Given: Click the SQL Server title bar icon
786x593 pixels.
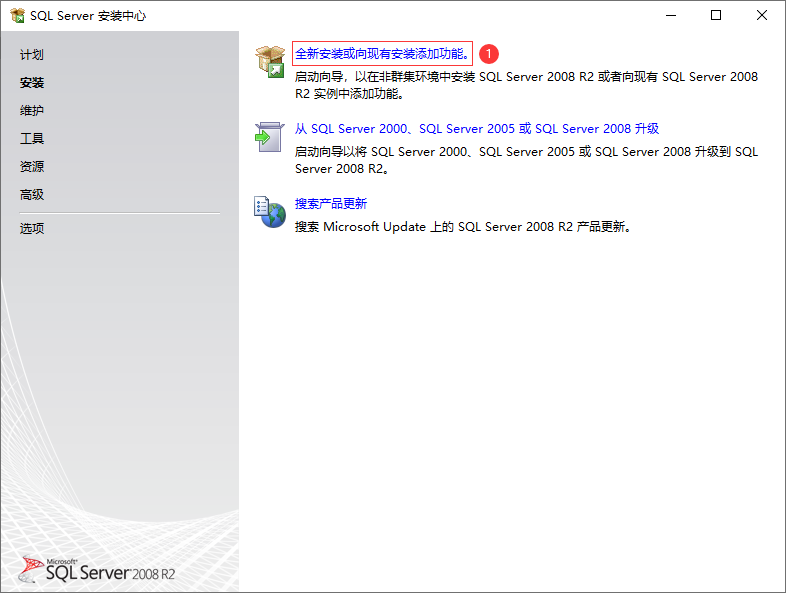Looking at the screenshot, I should 17,16.
